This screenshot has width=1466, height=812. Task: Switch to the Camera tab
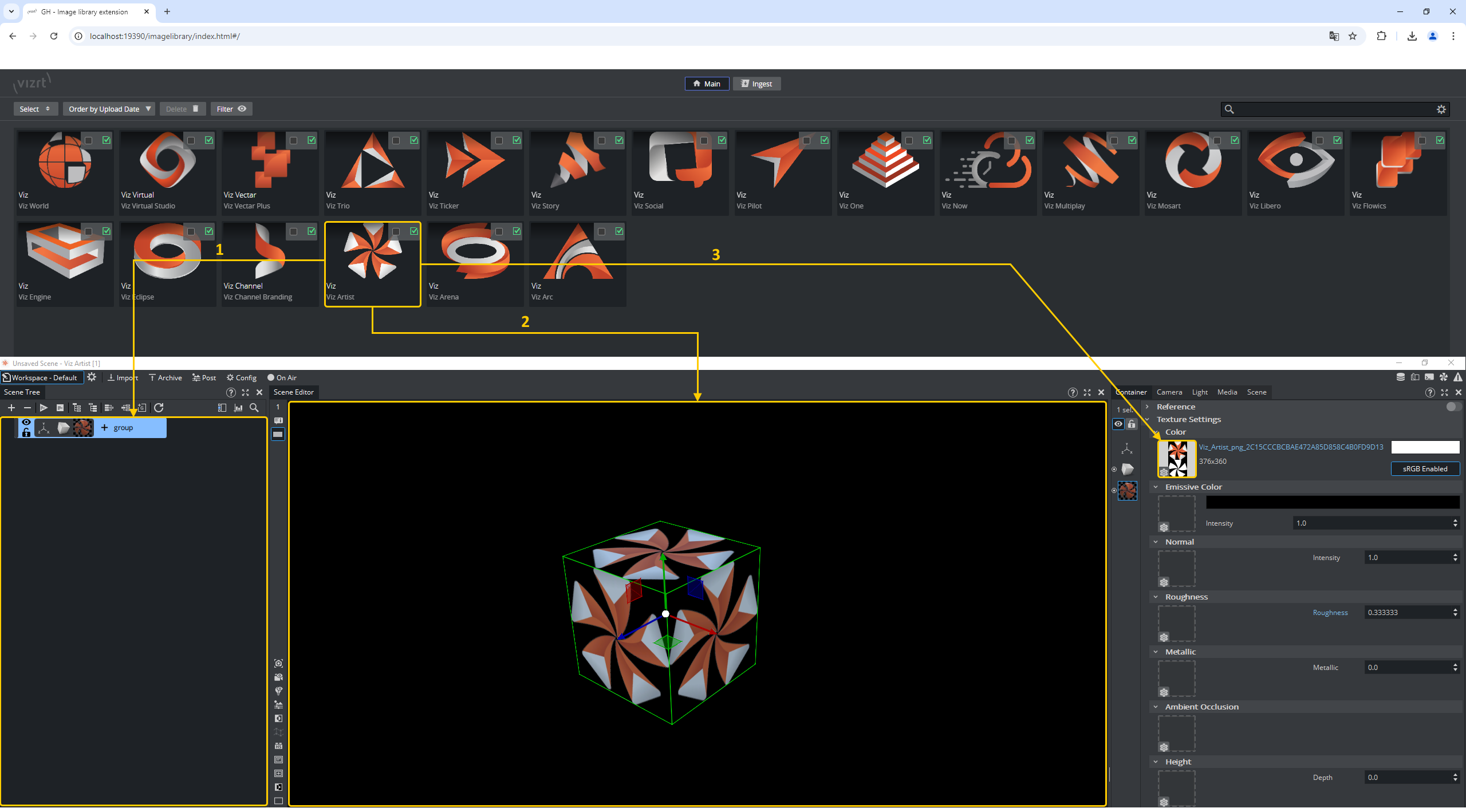[1169, 393]
